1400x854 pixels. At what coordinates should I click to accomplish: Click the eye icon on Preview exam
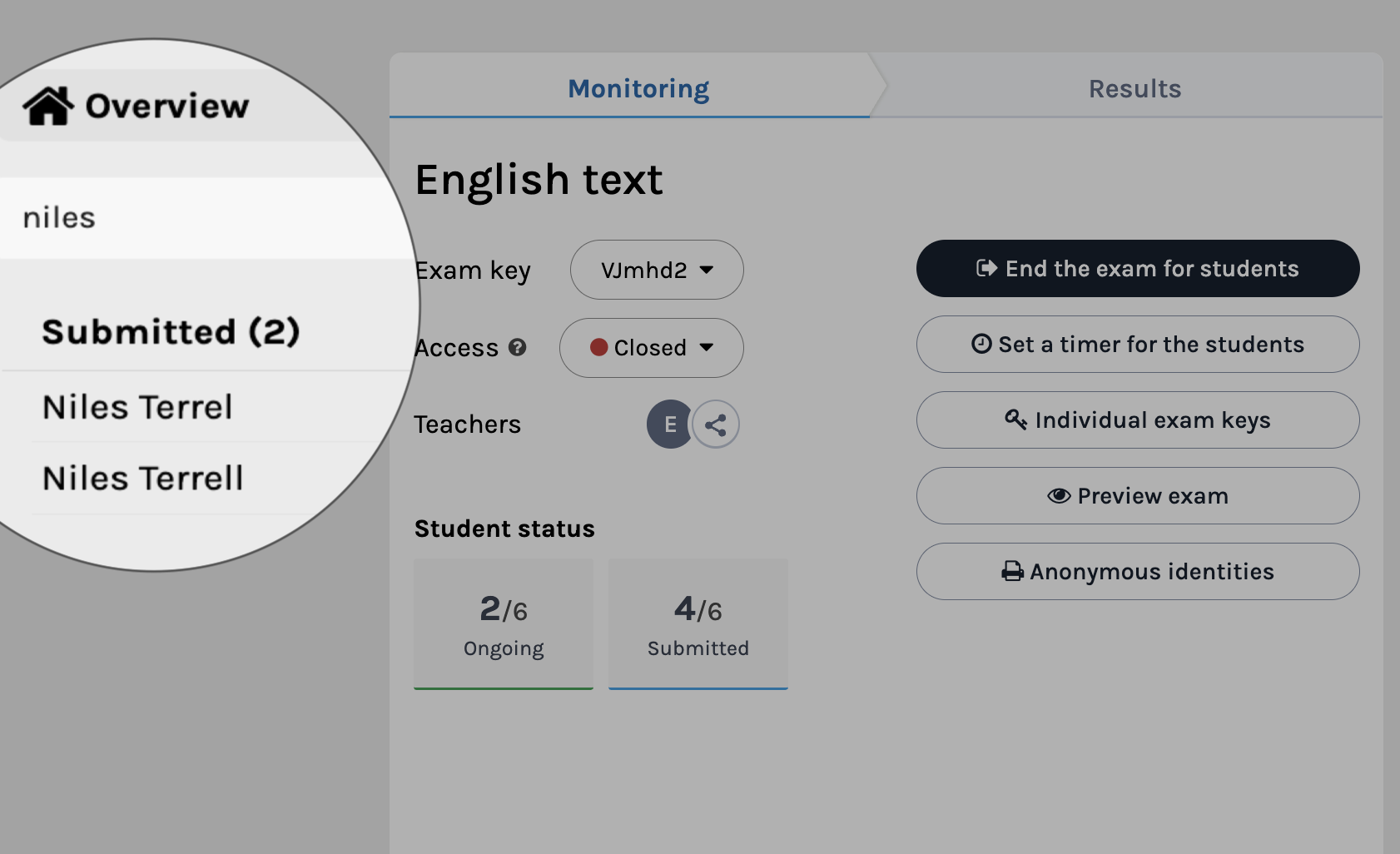pyautogui.click(x=1059, y=496)
